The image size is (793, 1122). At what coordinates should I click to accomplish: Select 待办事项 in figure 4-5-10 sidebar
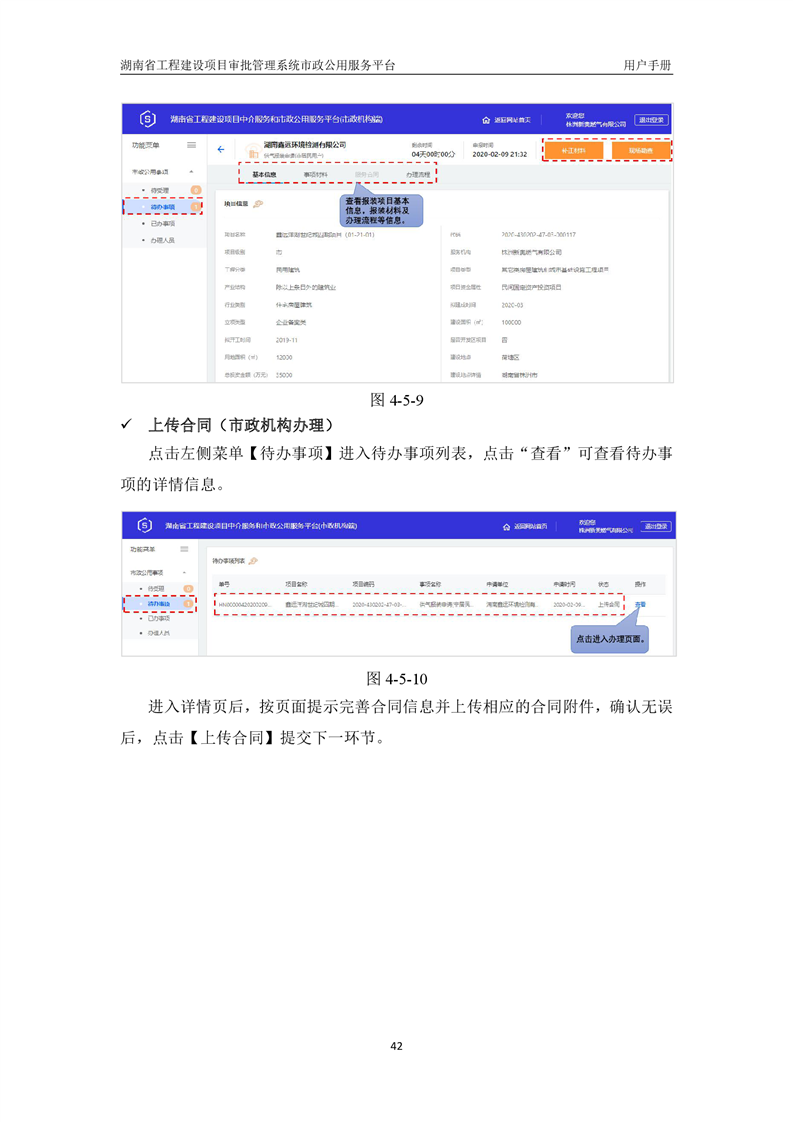pos(159,604)
